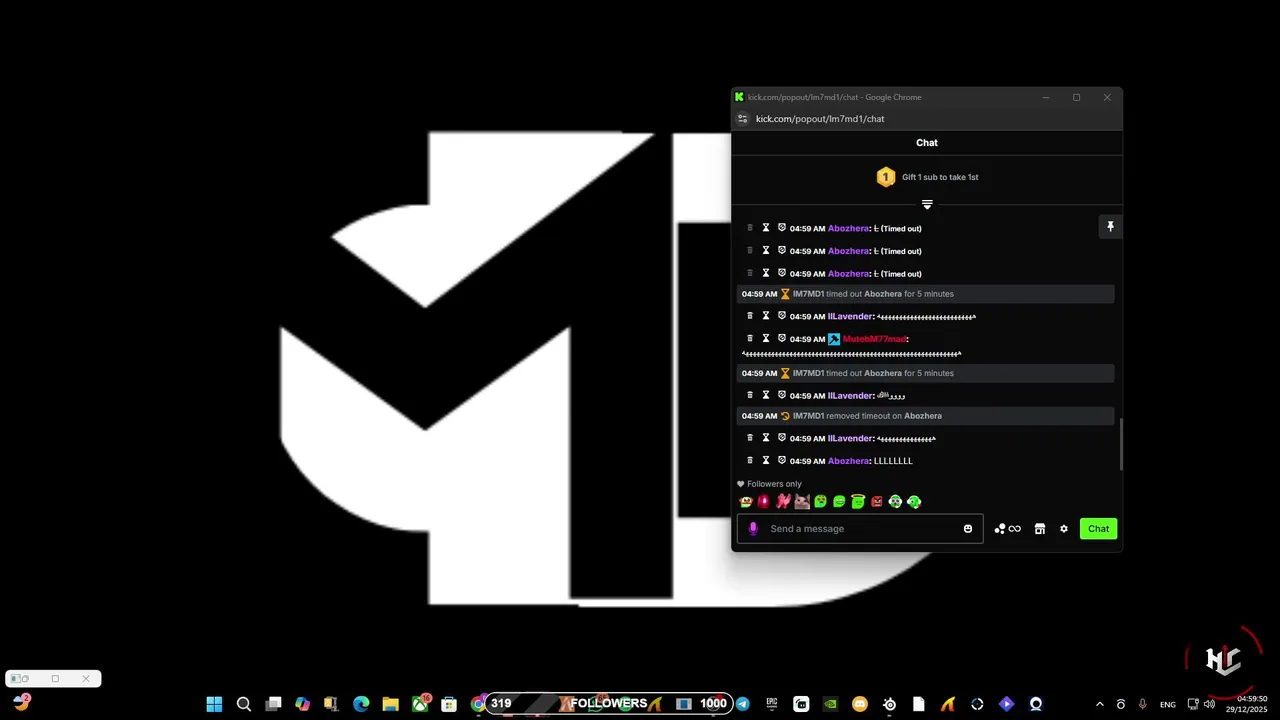1280x720 pixels.
Task: Click shield icon beside llLavender's Arabic message
Action: 782,395
